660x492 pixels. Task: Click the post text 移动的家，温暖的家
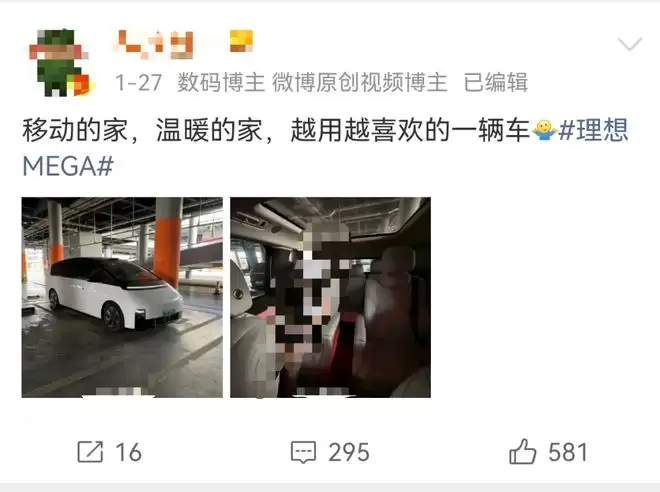point(142,130)
